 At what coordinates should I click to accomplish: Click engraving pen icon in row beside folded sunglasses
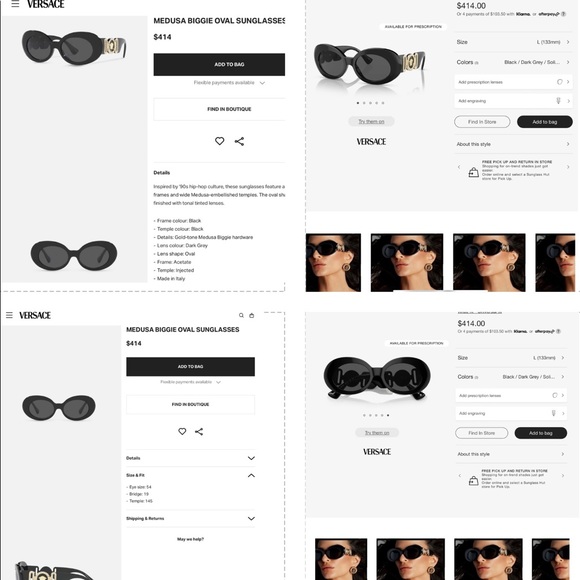(x=553, y=413)
